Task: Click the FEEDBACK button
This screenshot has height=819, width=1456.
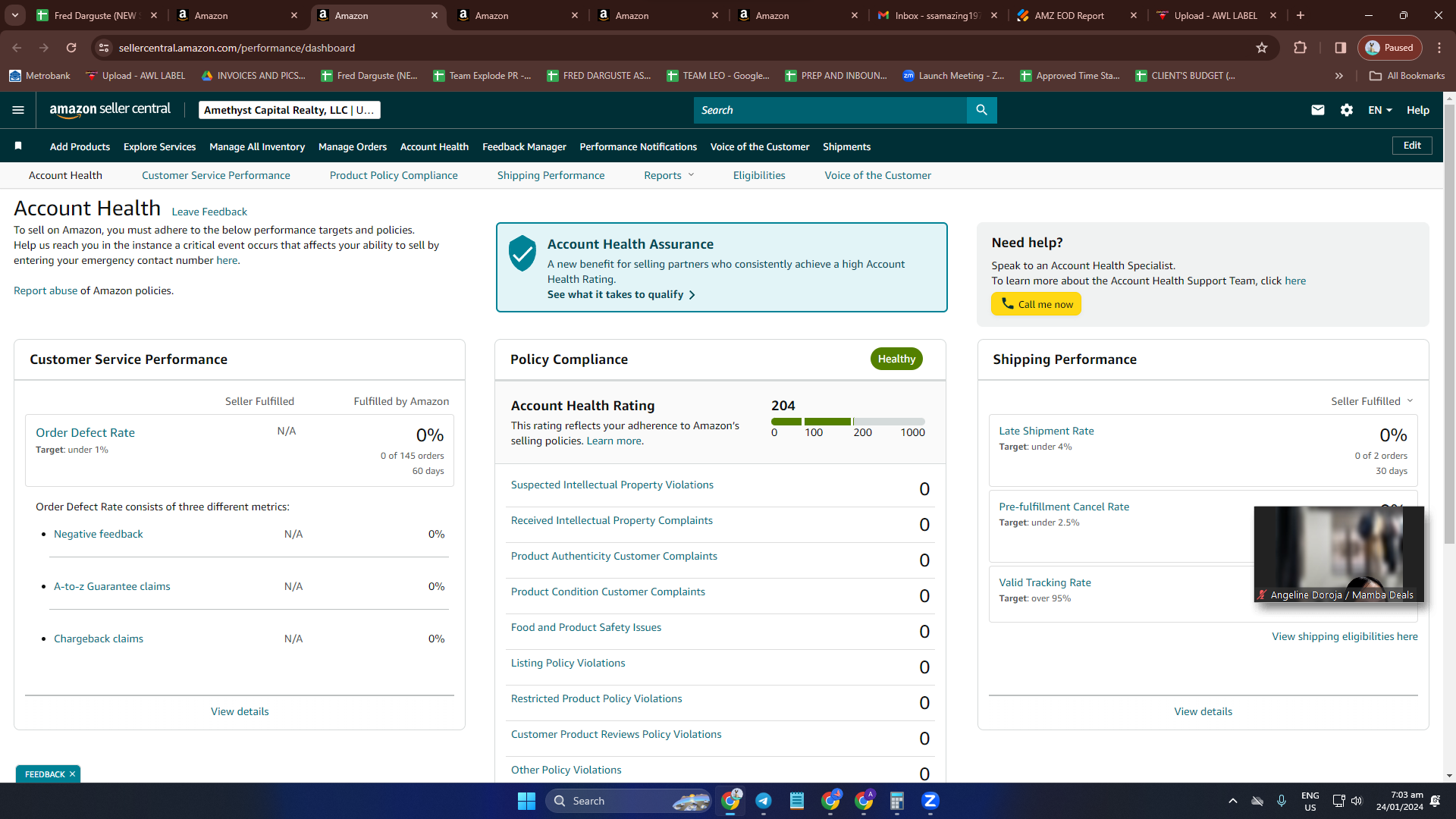Action: point(45,774)
